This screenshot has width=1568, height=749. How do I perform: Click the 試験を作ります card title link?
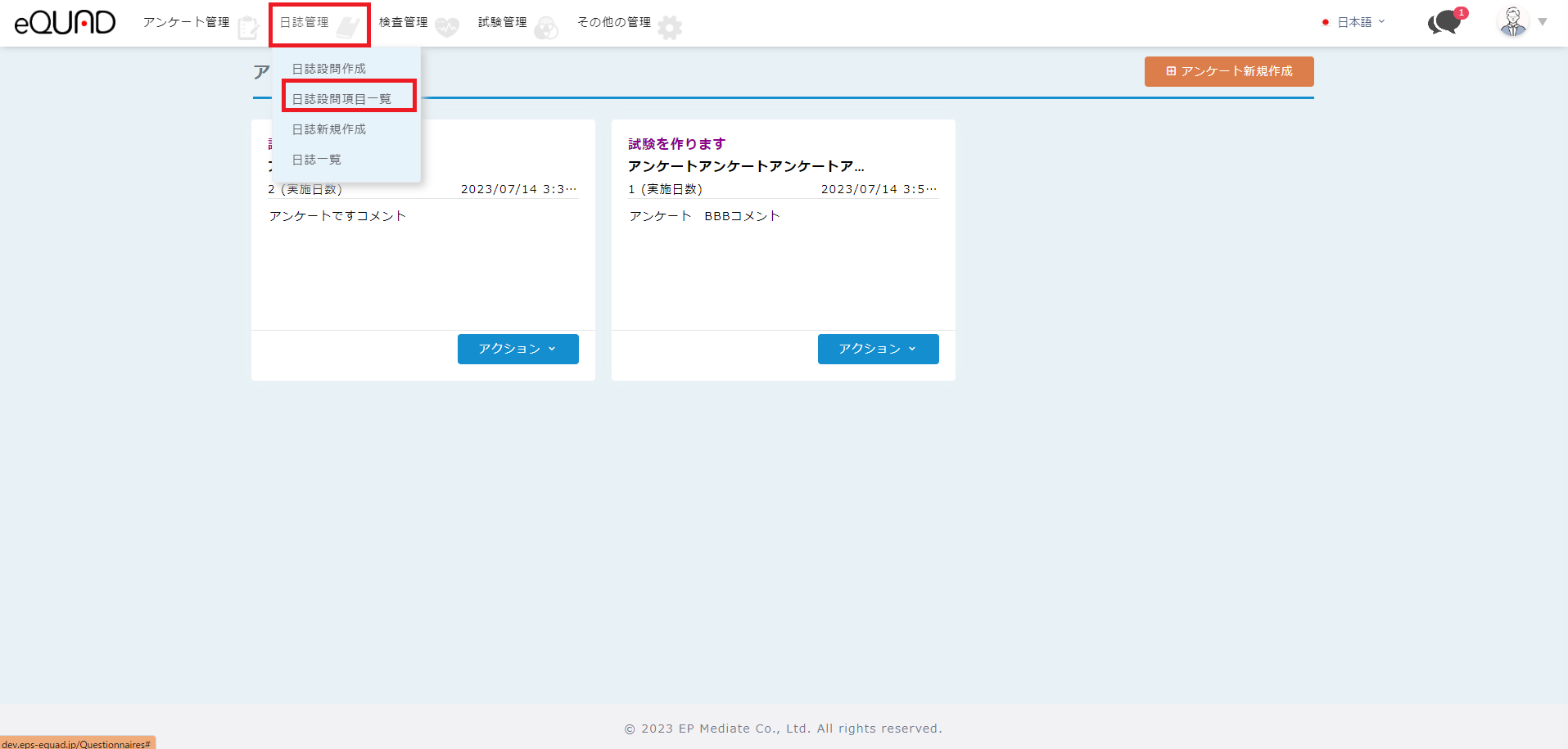[x=676, y=144]
